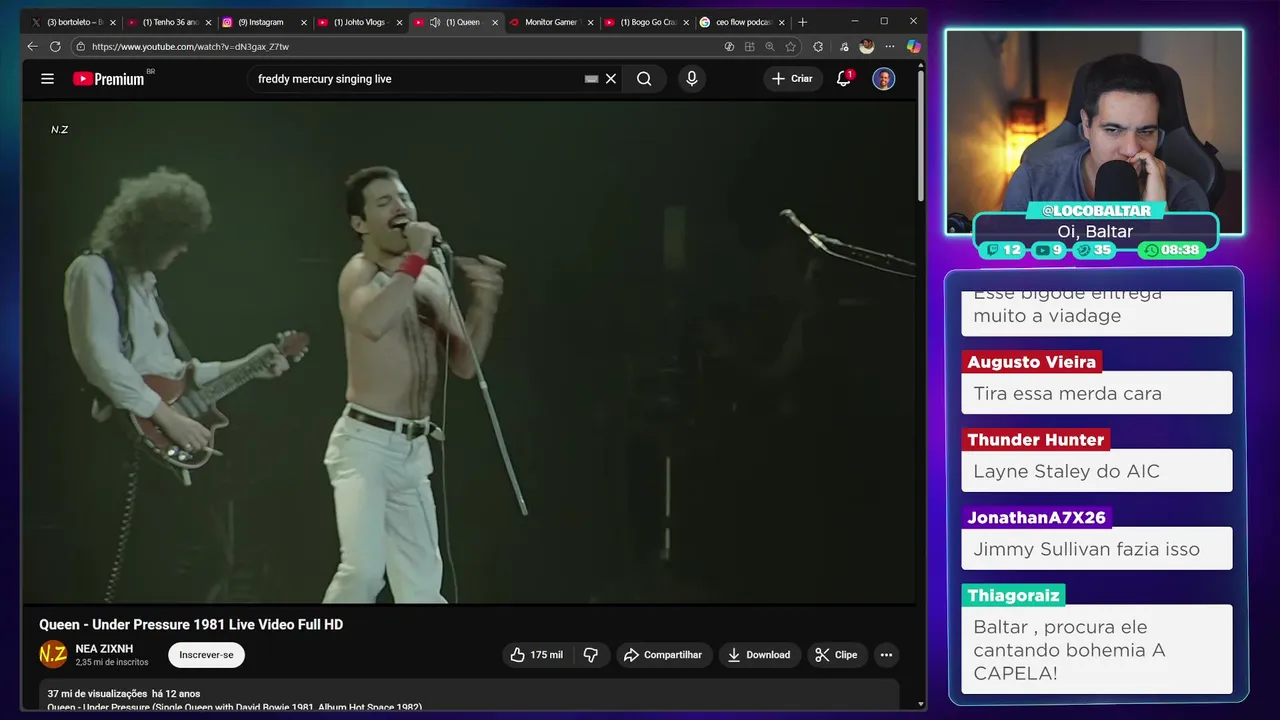Reload the browser page

tap(55, 46)
